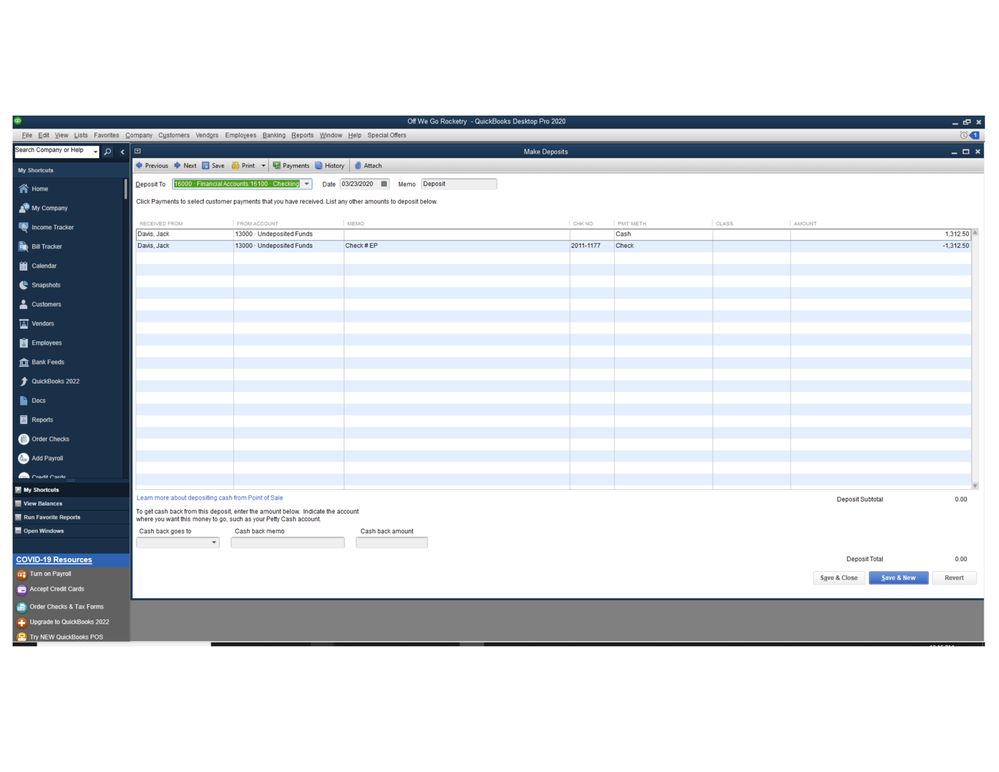Select the -1,312.50 amount cell

tap(880, 246)
